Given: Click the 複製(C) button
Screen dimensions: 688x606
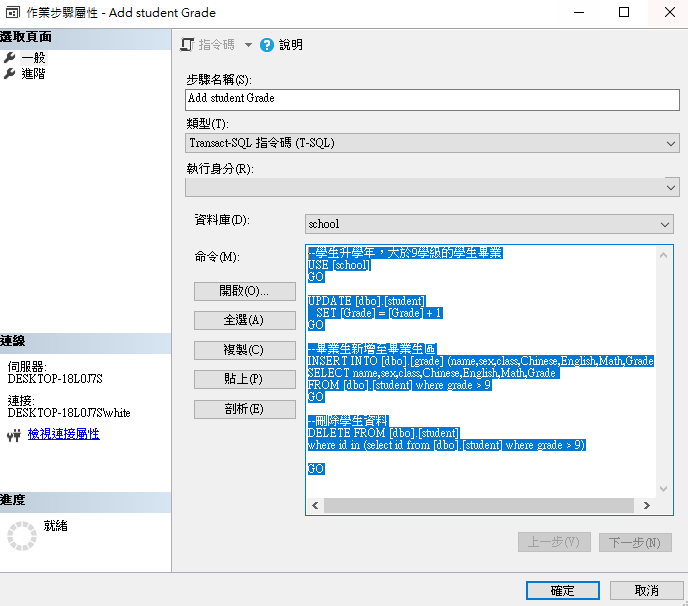Looking at the screenshot, I should (245, 350).
